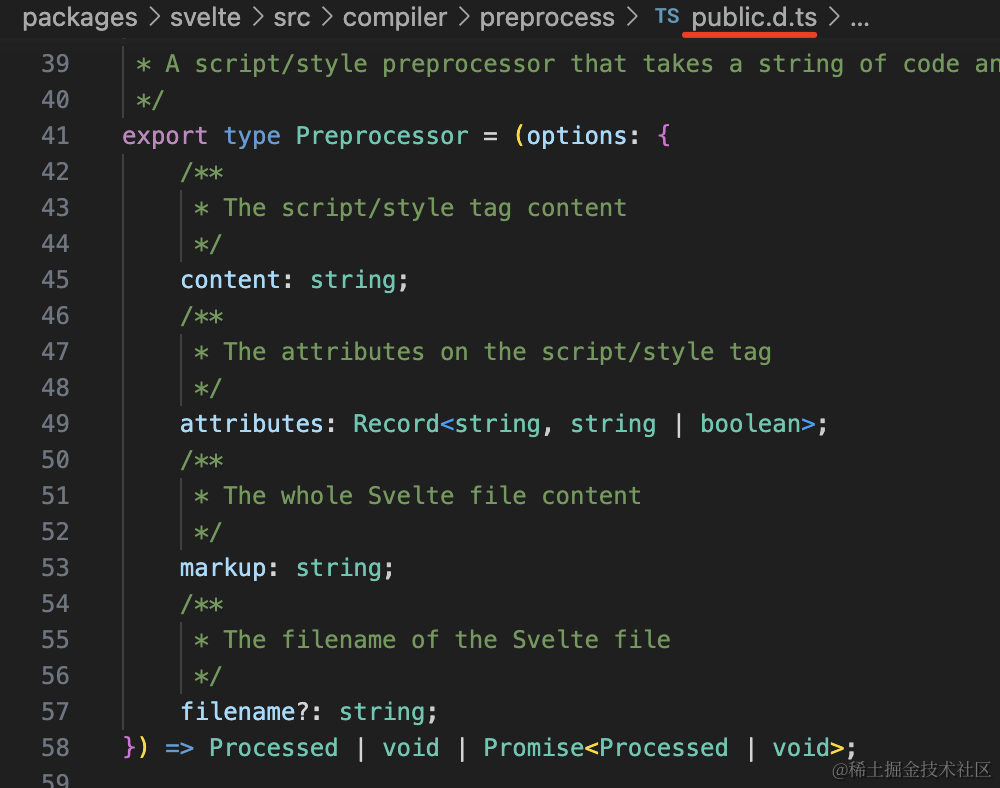1000x788 pixels.
Task: Click the export keyword on line 41
Action: coord(165,136)
